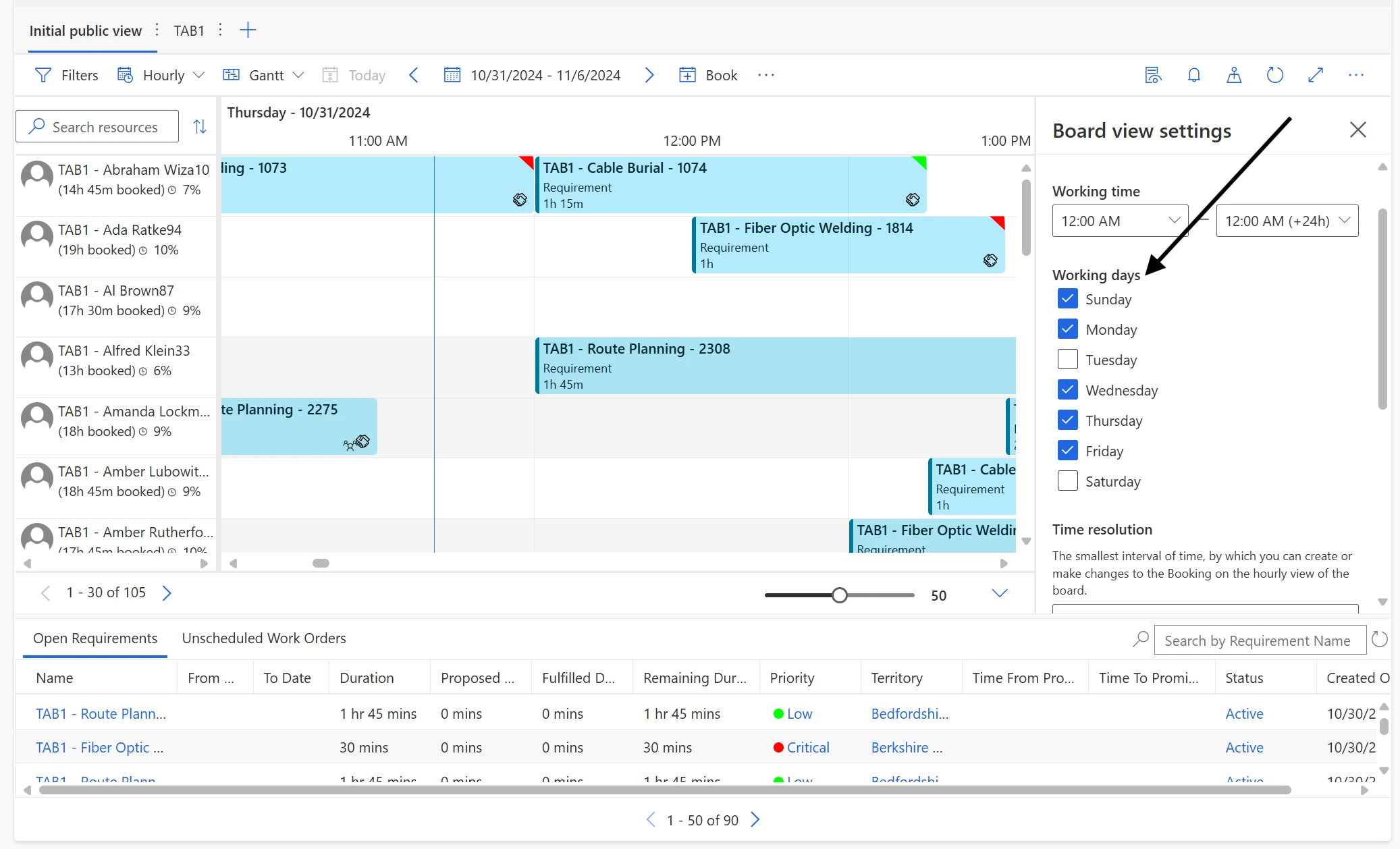The height and width of the screenshot is (849, 1400).
Task: Click the expand to full screen icon
Action: tap(1315, 75)
